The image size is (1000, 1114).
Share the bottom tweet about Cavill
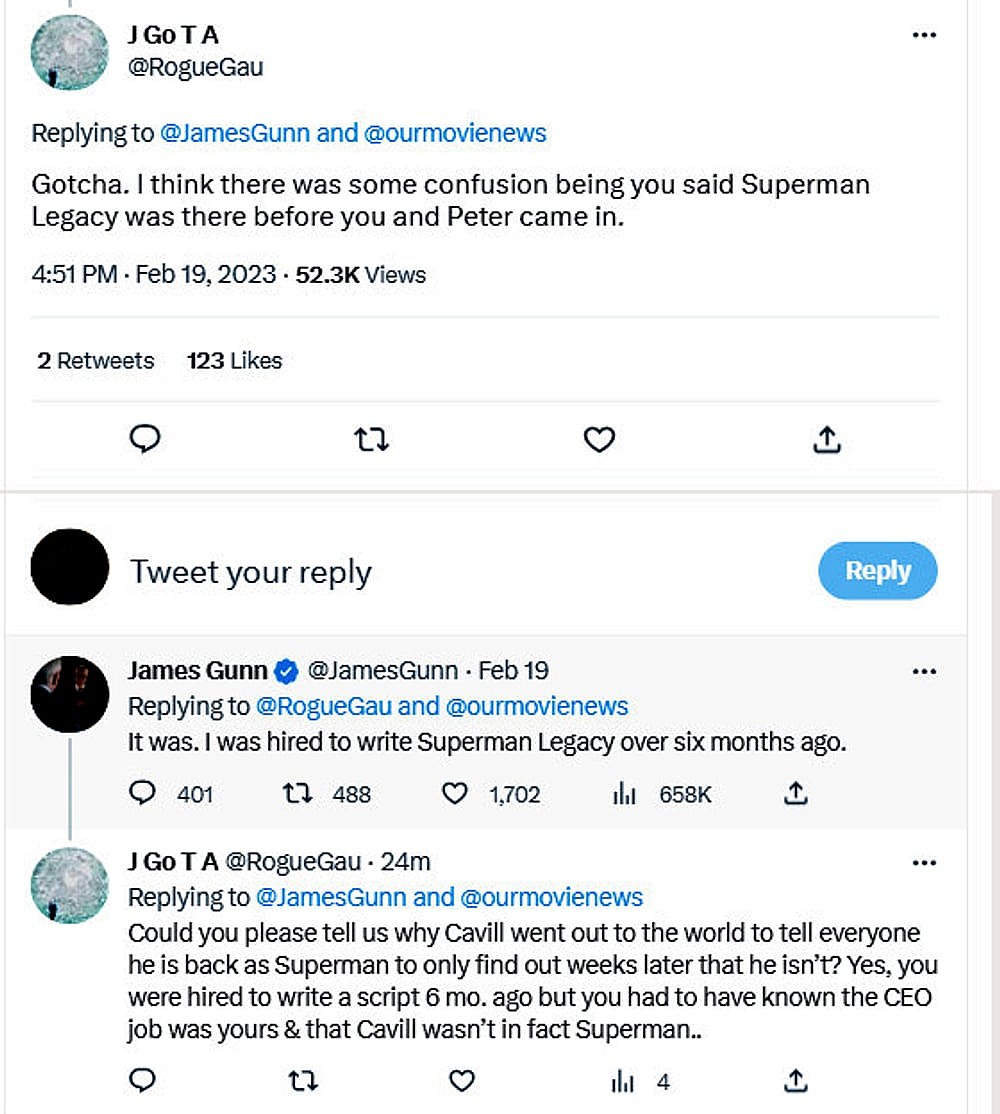(x=795, y=1081)
